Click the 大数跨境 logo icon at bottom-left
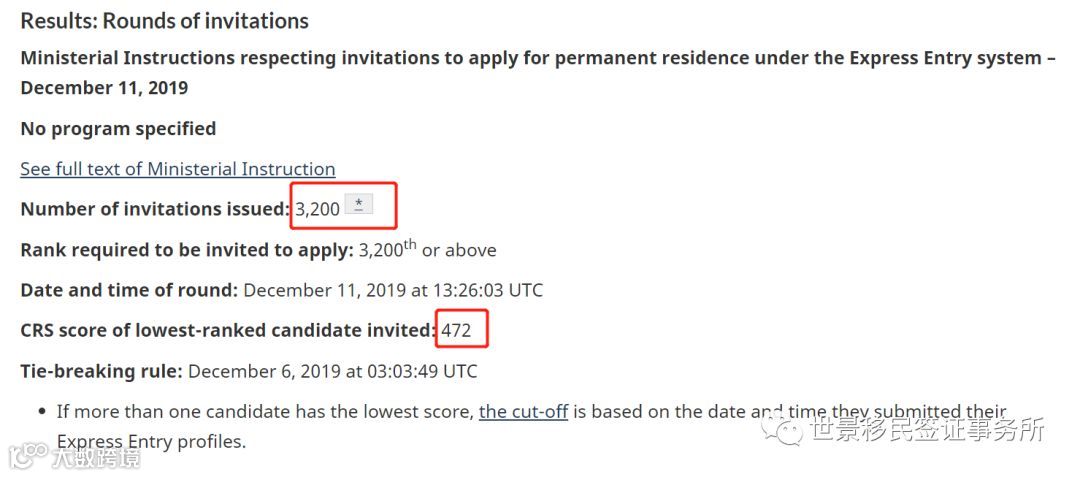The image size is (1080, 477). click(x=28, y=457)
